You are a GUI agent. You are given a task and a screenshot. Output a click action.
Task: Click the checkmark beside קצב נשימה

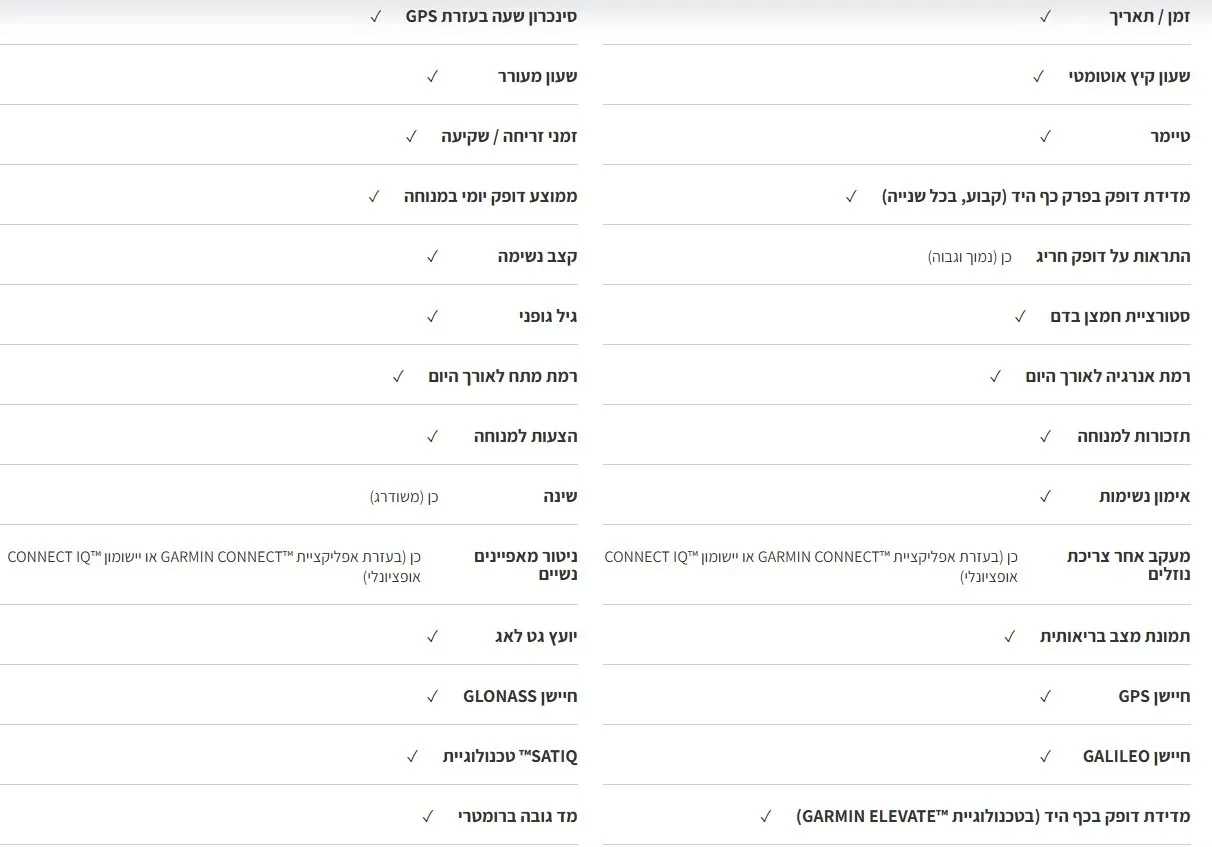pos(432,256)
